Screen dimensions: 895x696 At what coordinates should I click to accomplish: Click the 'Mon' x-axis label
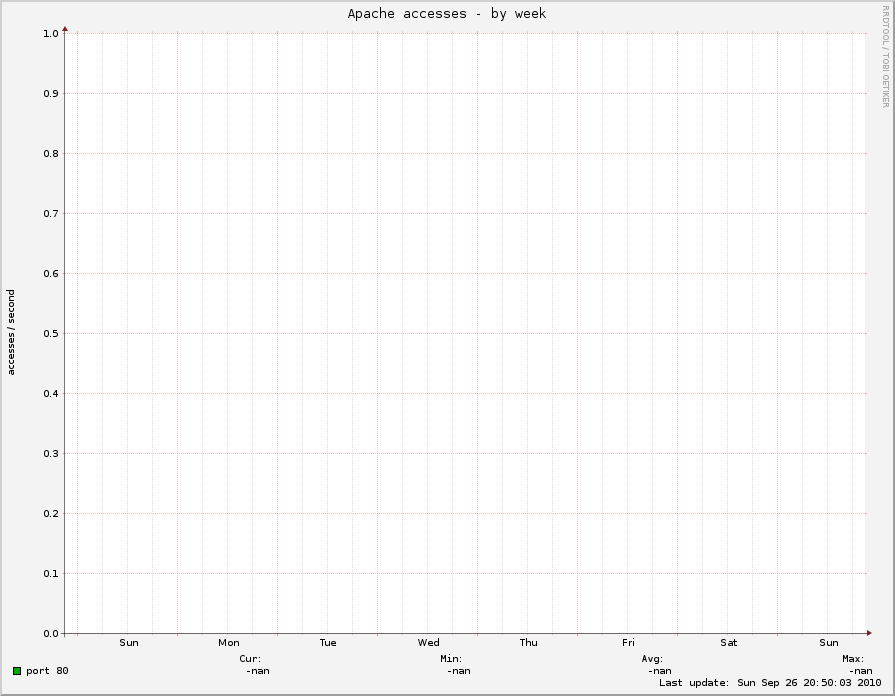click(229, 643)
